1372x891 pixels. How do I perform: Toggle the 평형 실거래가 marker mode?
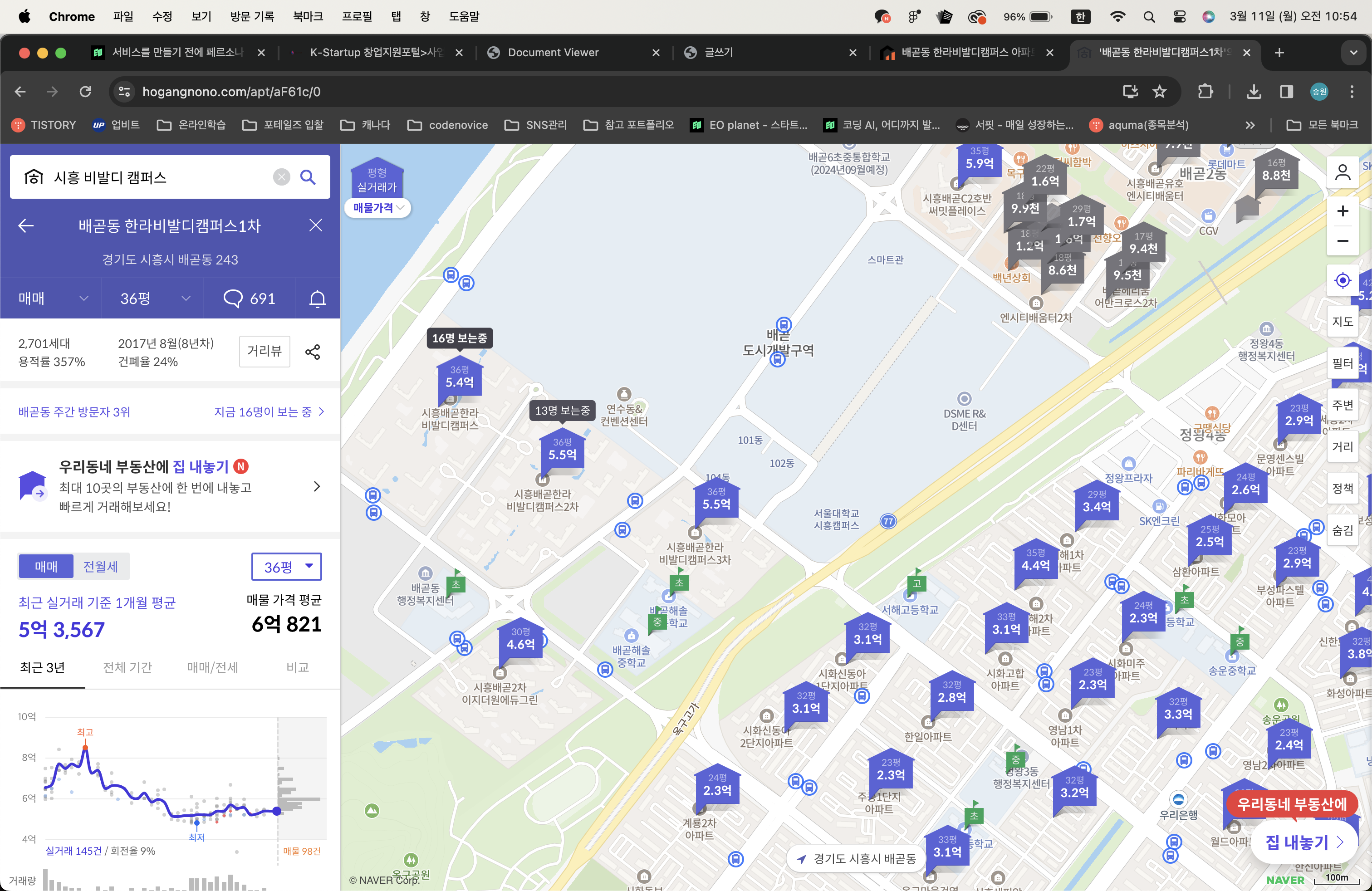(x=377, y=179)
